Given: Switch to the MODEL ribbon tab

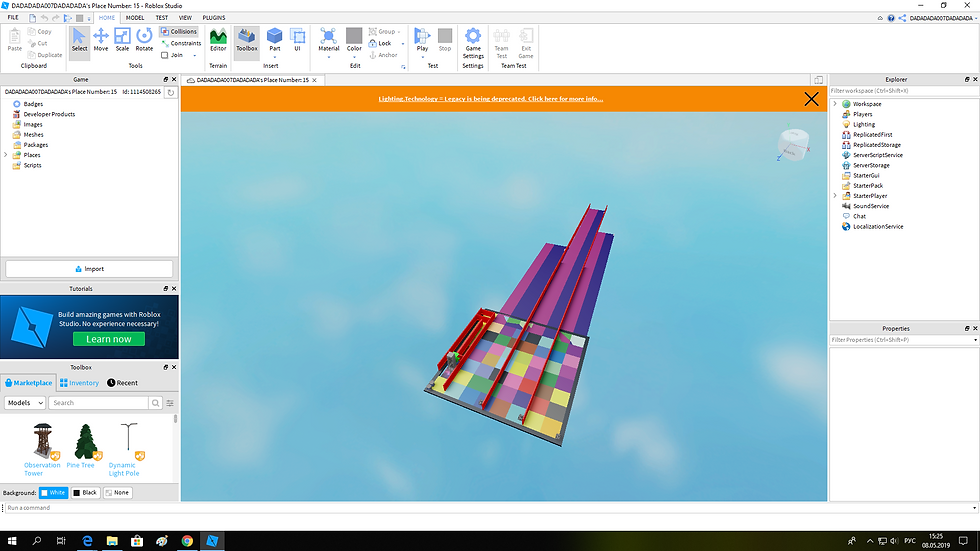Looking at the screenshot, I should coord(134,17).
